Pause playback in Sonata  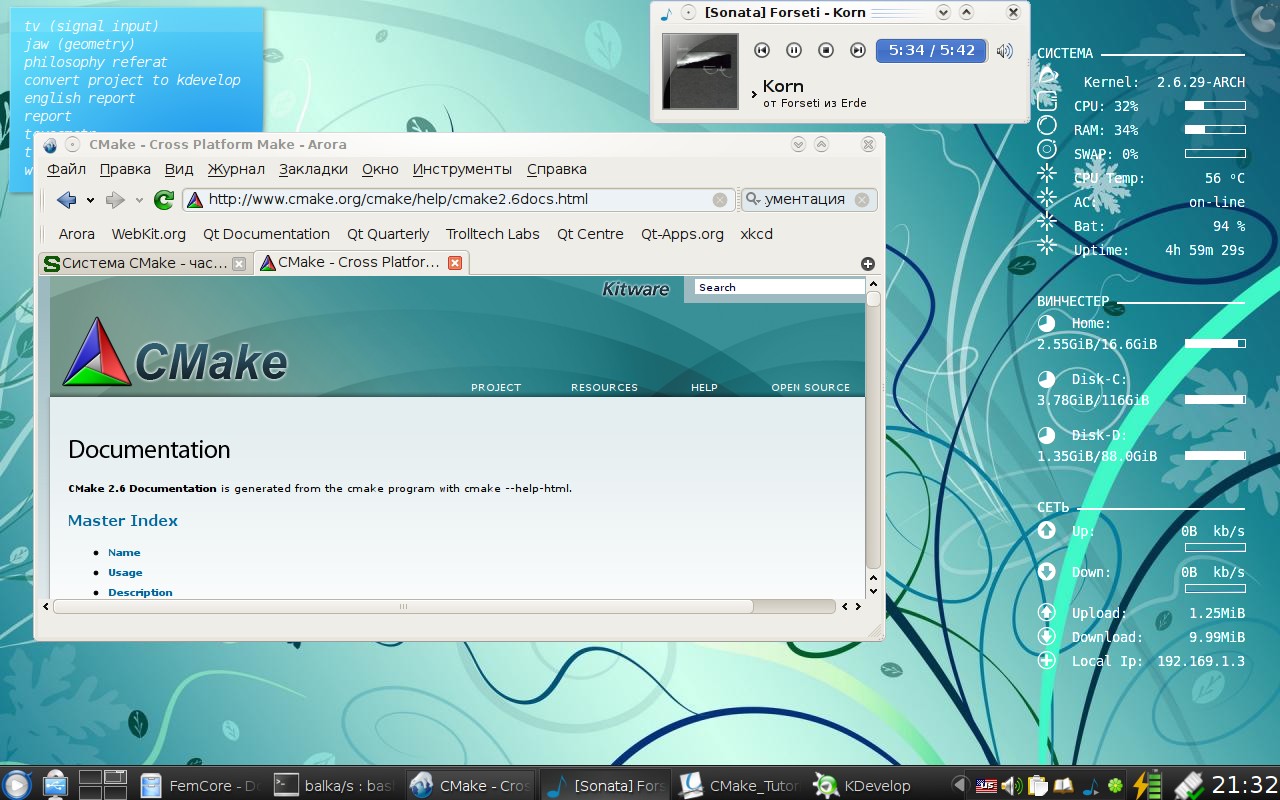point(794,50)
